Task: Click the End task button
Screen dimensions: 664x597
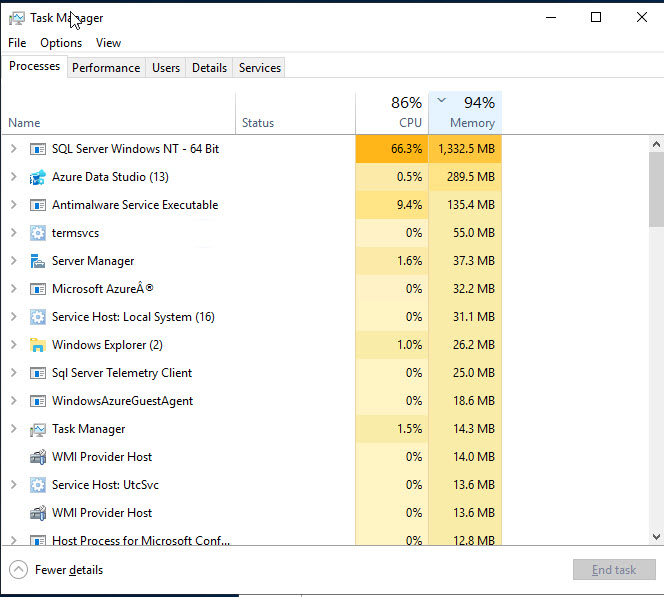Action: point(613,570)
